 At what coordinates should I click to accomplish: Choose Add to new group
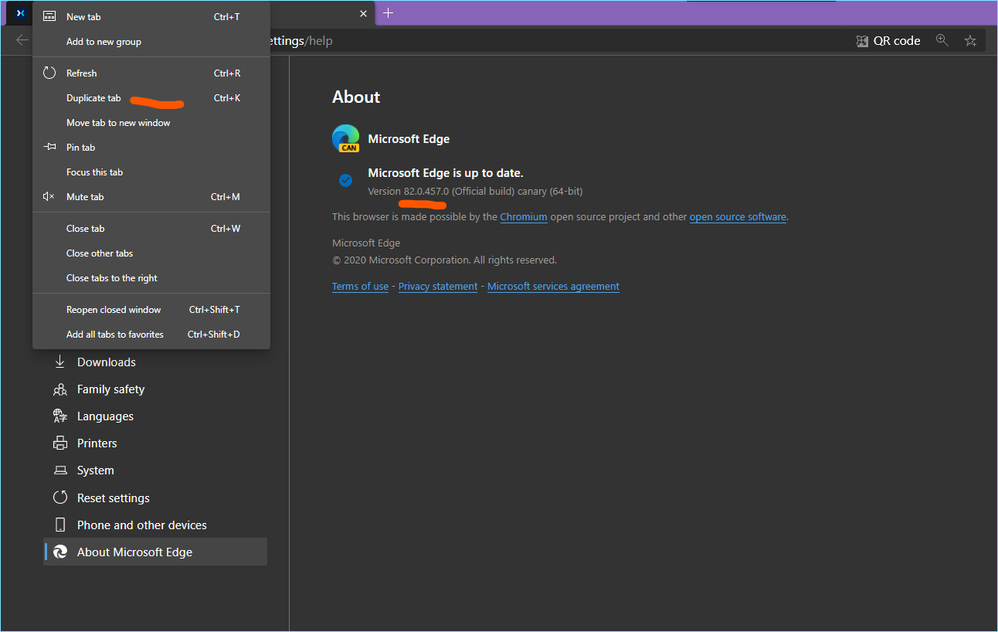151,41
